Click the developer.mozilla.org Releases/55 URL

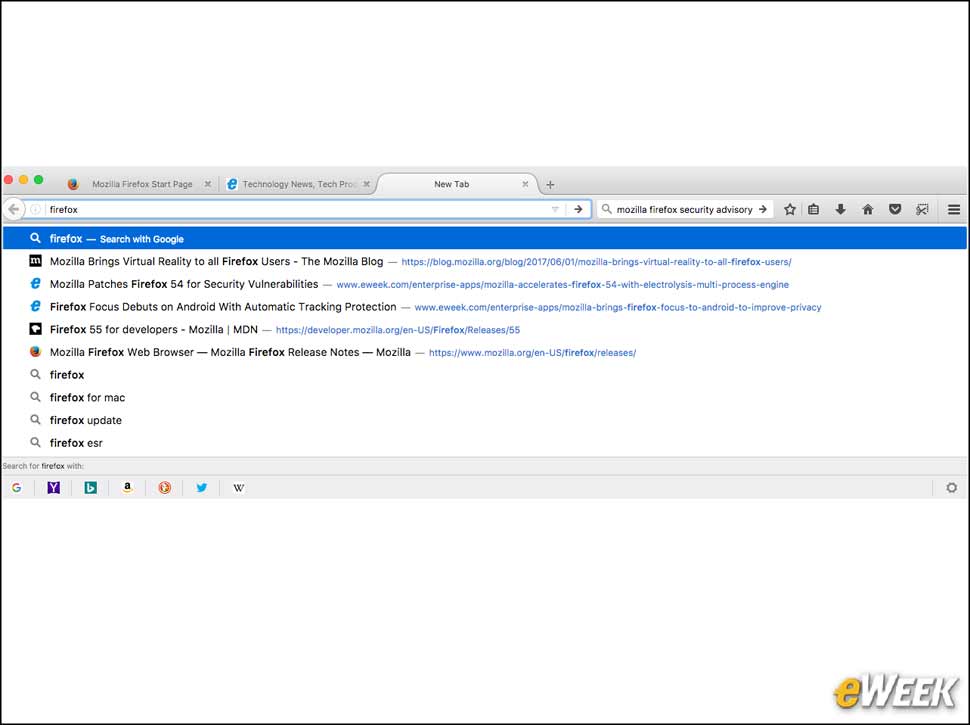tap(398, 330)
